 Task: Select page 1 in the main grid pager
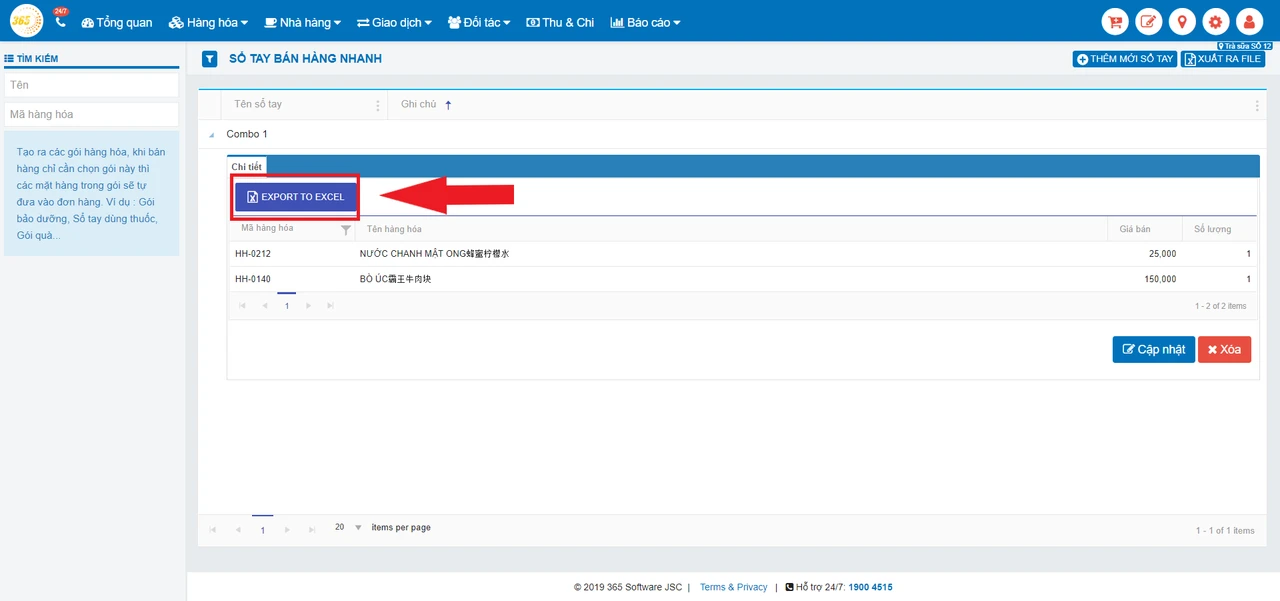click(x=263, y=530)
